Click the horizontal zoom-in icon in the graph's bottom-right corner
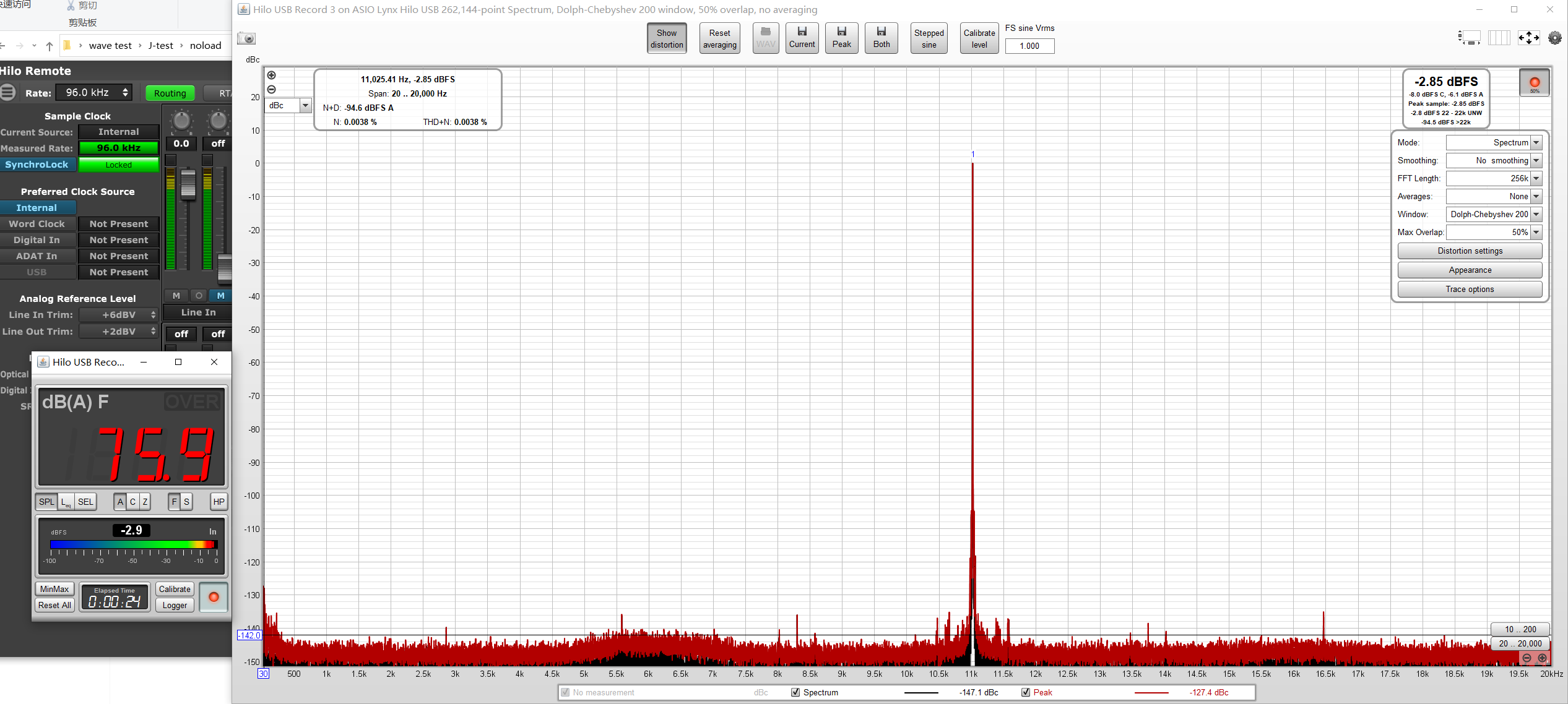 tap(1542, 658)
